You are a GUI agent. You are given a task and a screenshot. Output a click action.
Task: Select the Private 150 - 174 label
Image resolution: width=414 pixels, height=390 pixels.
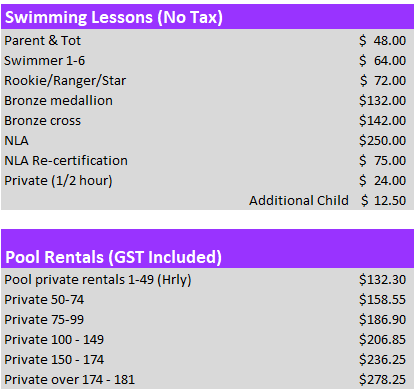(54, 360)
